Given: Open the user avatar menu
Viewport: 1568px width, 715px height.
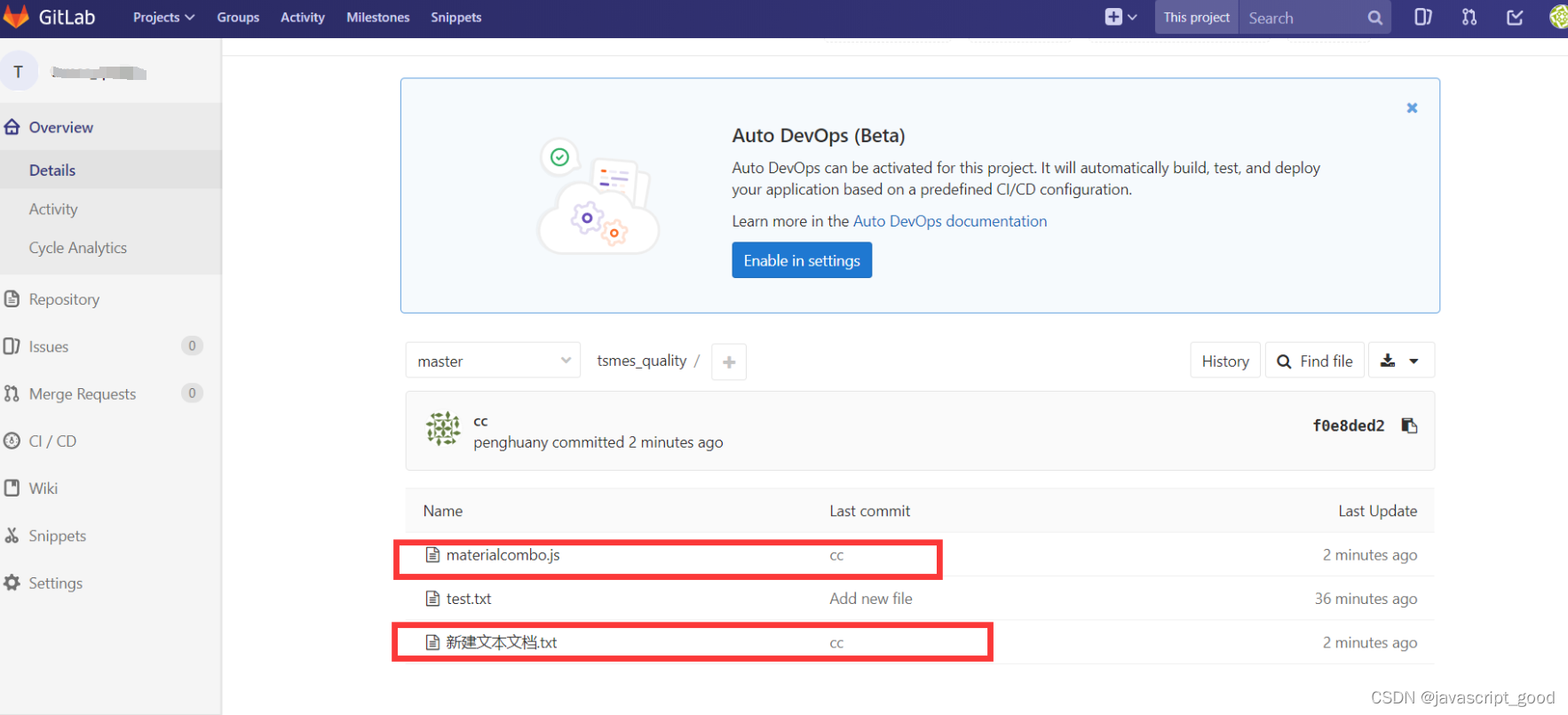Looking at the screenshot, I should tap(1559, 17).
